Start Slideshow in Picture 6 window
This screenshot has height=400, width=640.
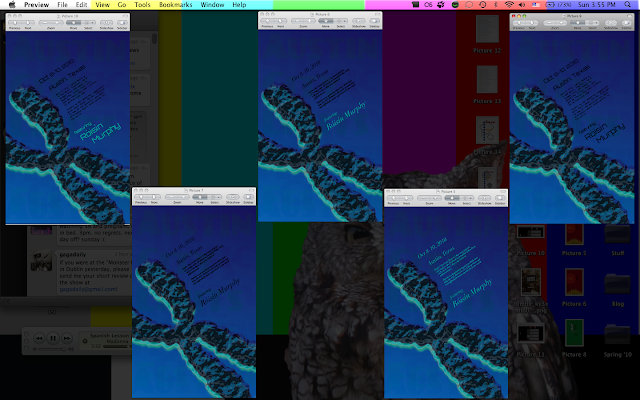click(x=359, y=21)
